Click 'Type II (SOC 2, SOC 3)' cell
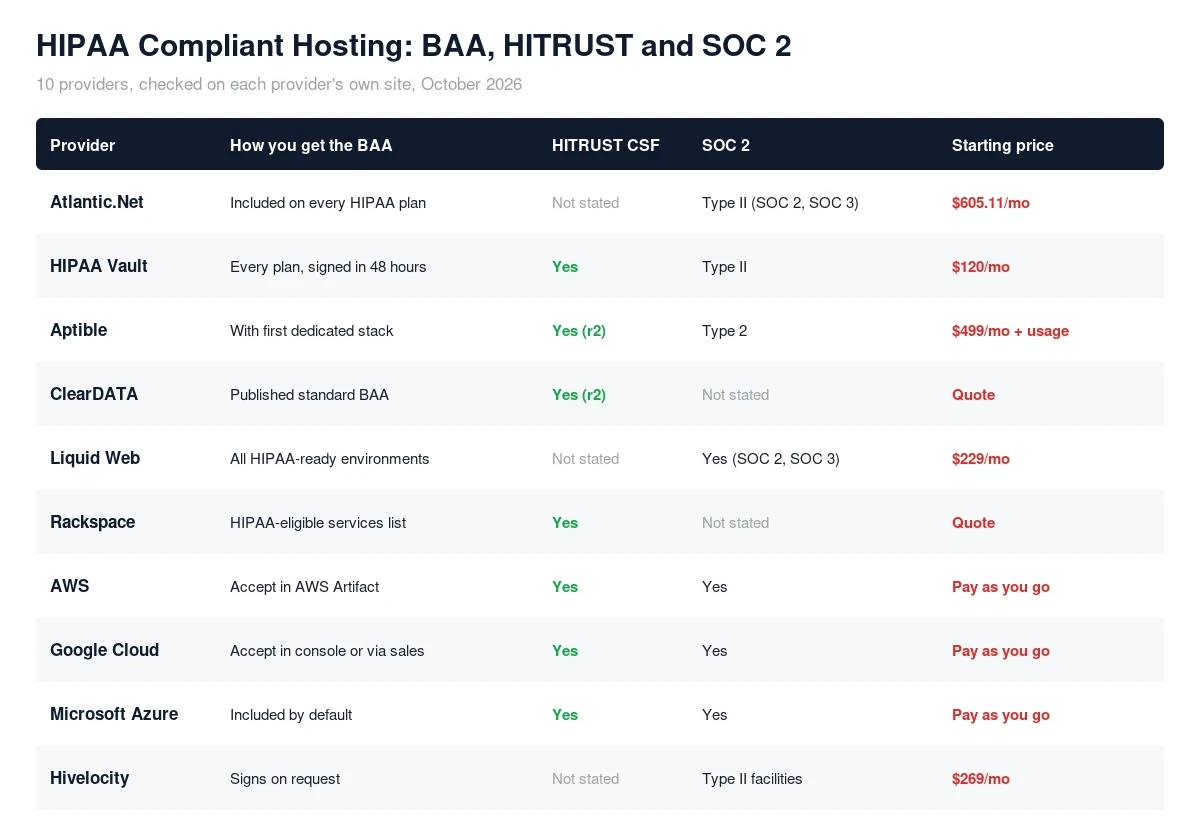The image size is (1200, 834). point(780,203)
